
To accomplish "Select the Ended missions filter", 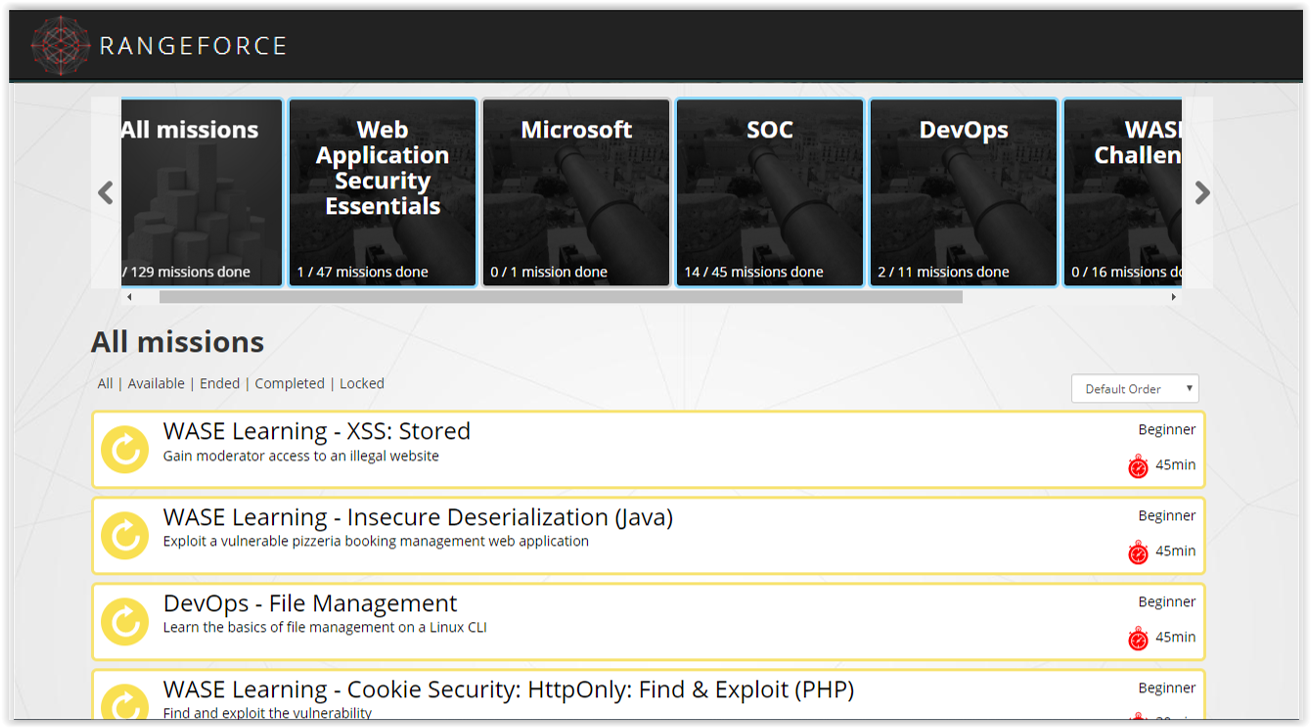I will pos(219,384).
